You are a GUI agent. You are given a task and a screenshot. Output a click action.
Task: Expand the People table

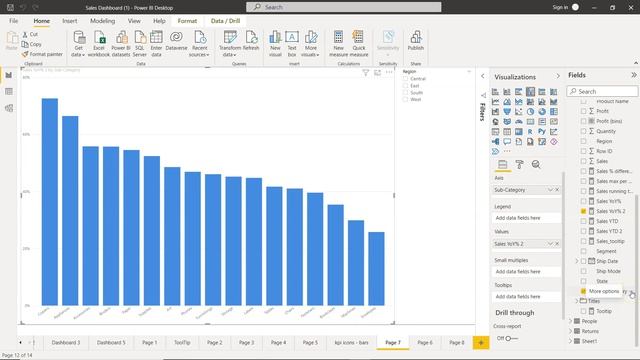pyautogui.click(x=571, y=321)
